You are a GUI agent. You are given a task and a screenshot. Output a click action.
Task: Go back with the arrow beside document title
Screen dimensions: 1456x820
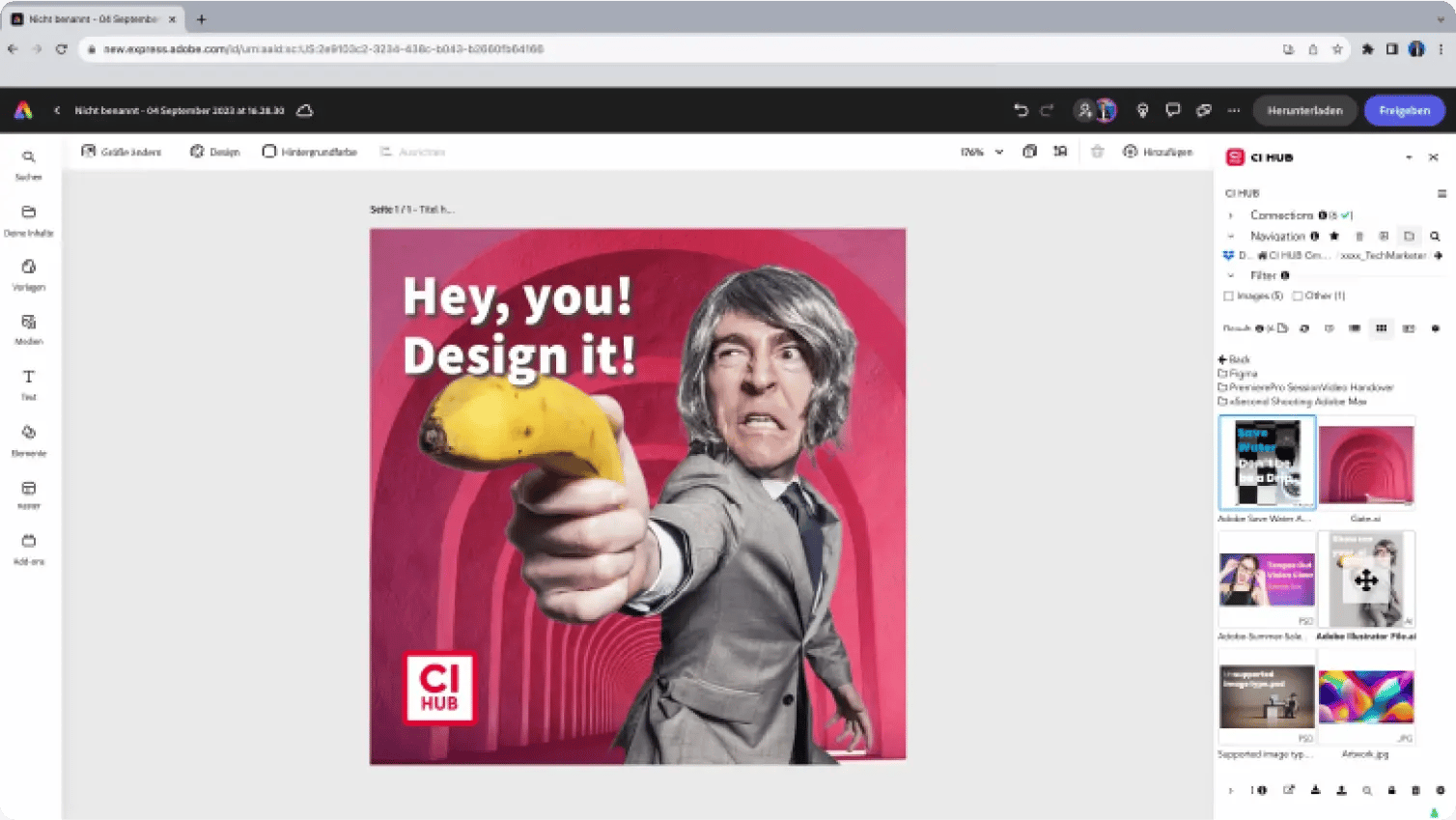point(57,110)
